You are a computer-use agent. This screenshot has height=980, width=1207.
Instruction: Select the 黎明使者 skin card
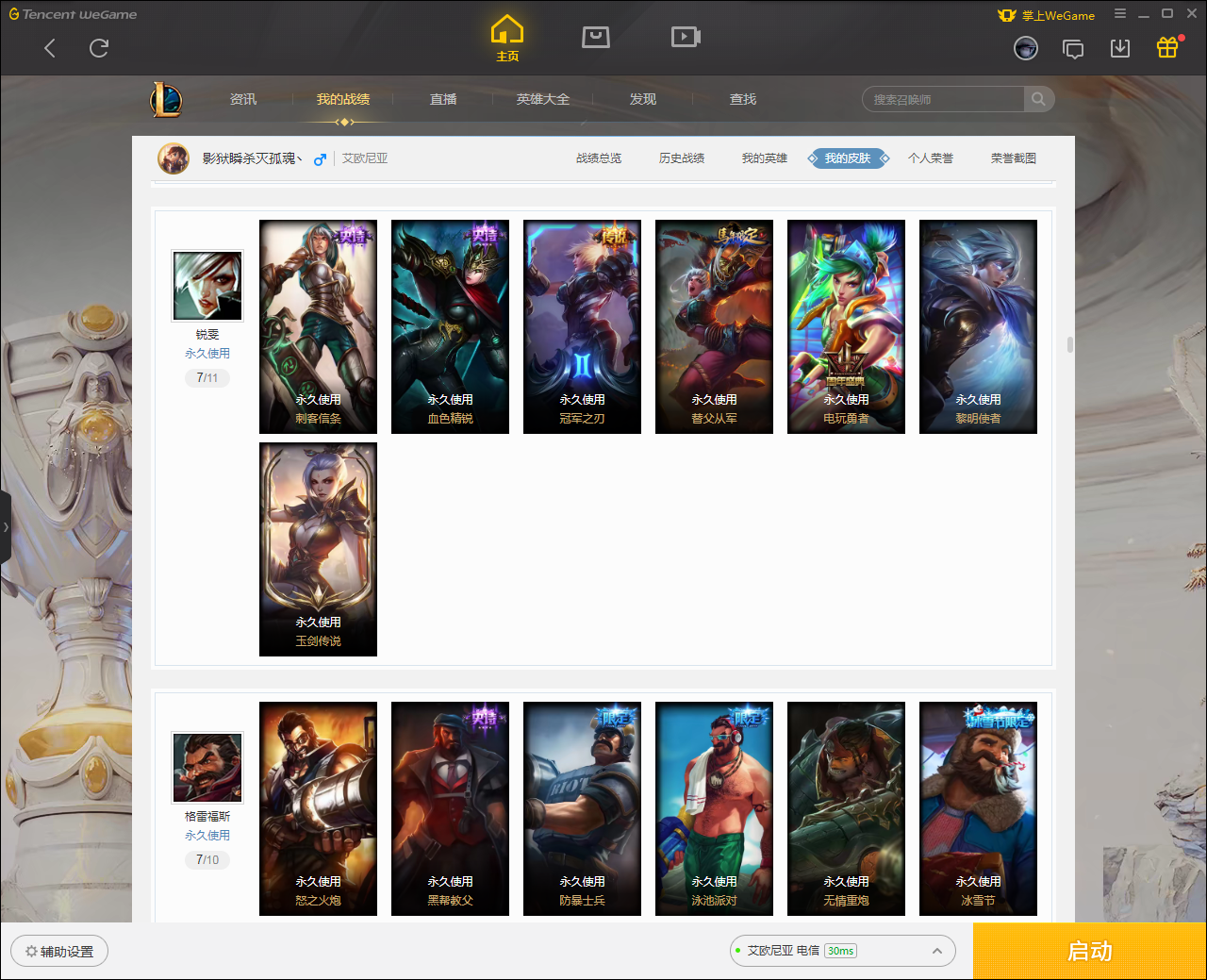pyautogui.click(x=978, y=326)
